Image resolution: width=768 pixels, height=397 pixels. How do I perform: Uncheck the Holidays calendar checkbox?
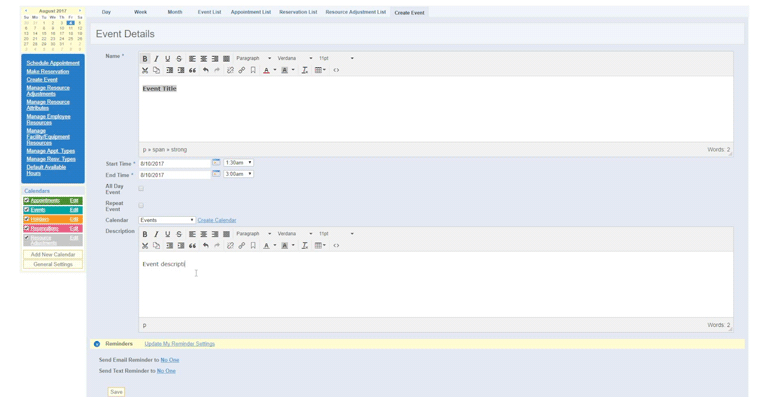27,219
